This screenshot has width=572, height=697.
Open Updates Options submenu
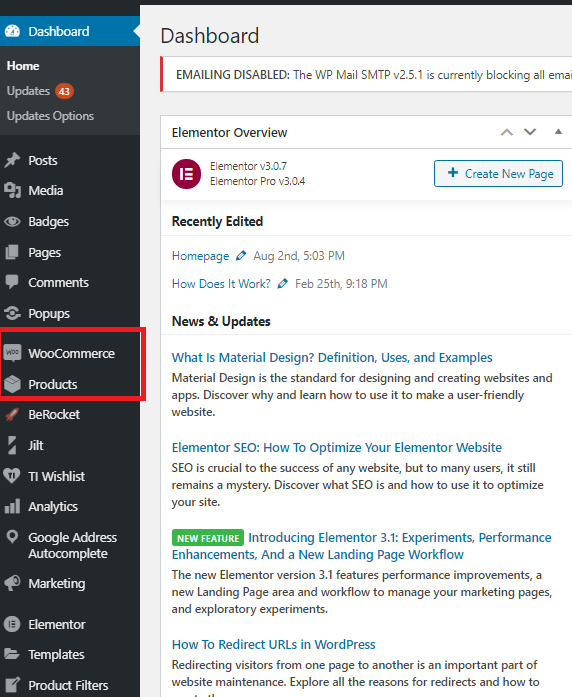(50, 116)
